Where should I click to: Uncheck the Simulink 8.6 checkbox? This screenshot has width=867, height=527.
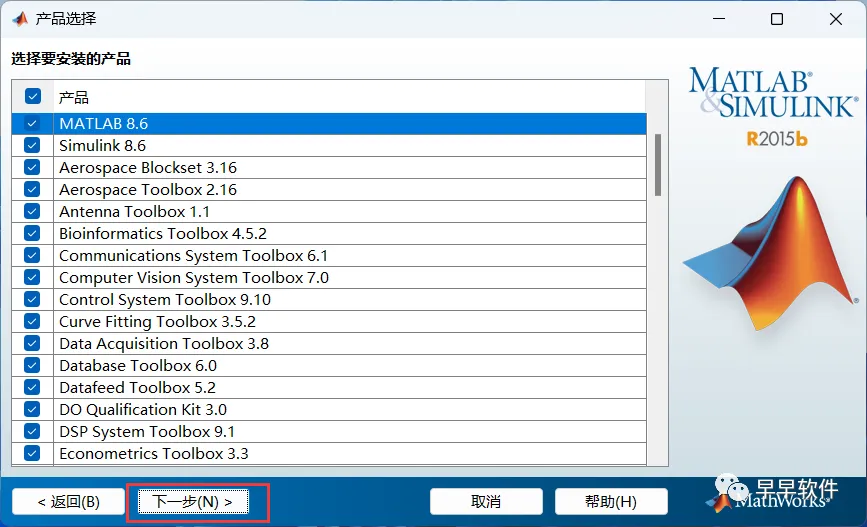click(32, 145)
